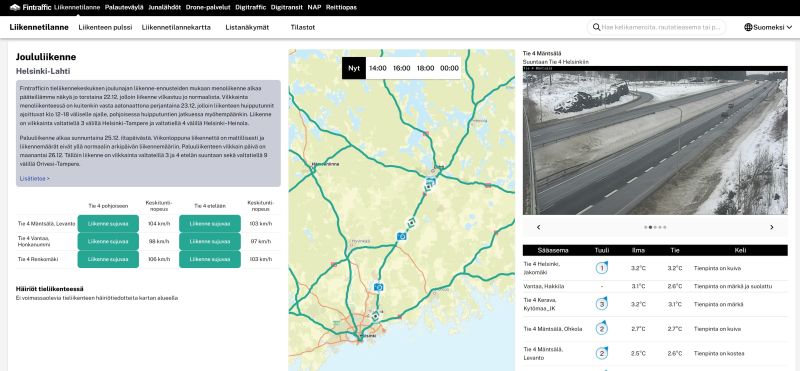The image size is (800, 371).
Task: Click the wind icon for Jakomäki station
Action: 602,267
